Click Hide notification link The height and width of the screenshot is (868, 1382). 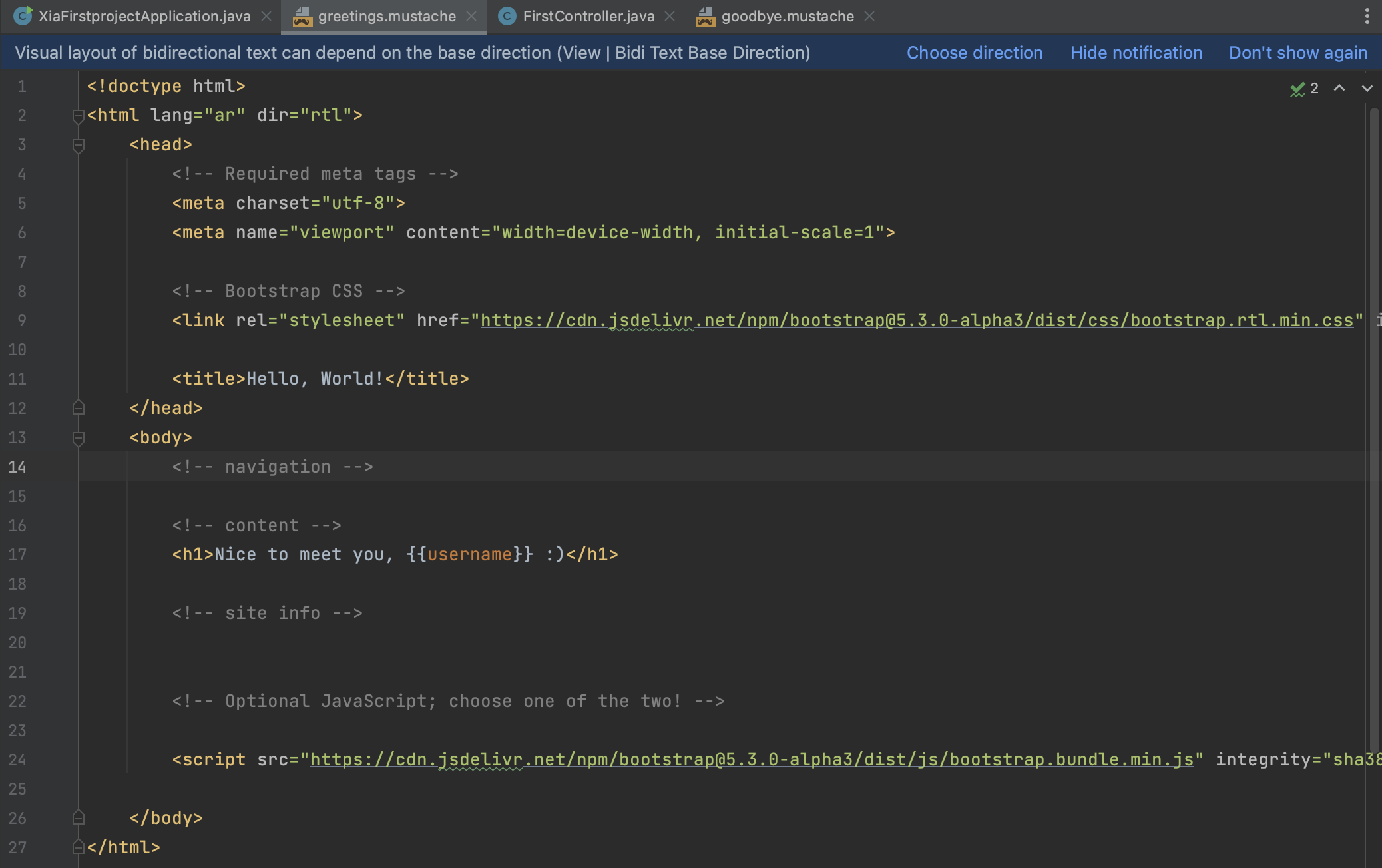click(x=1136, y=53)
